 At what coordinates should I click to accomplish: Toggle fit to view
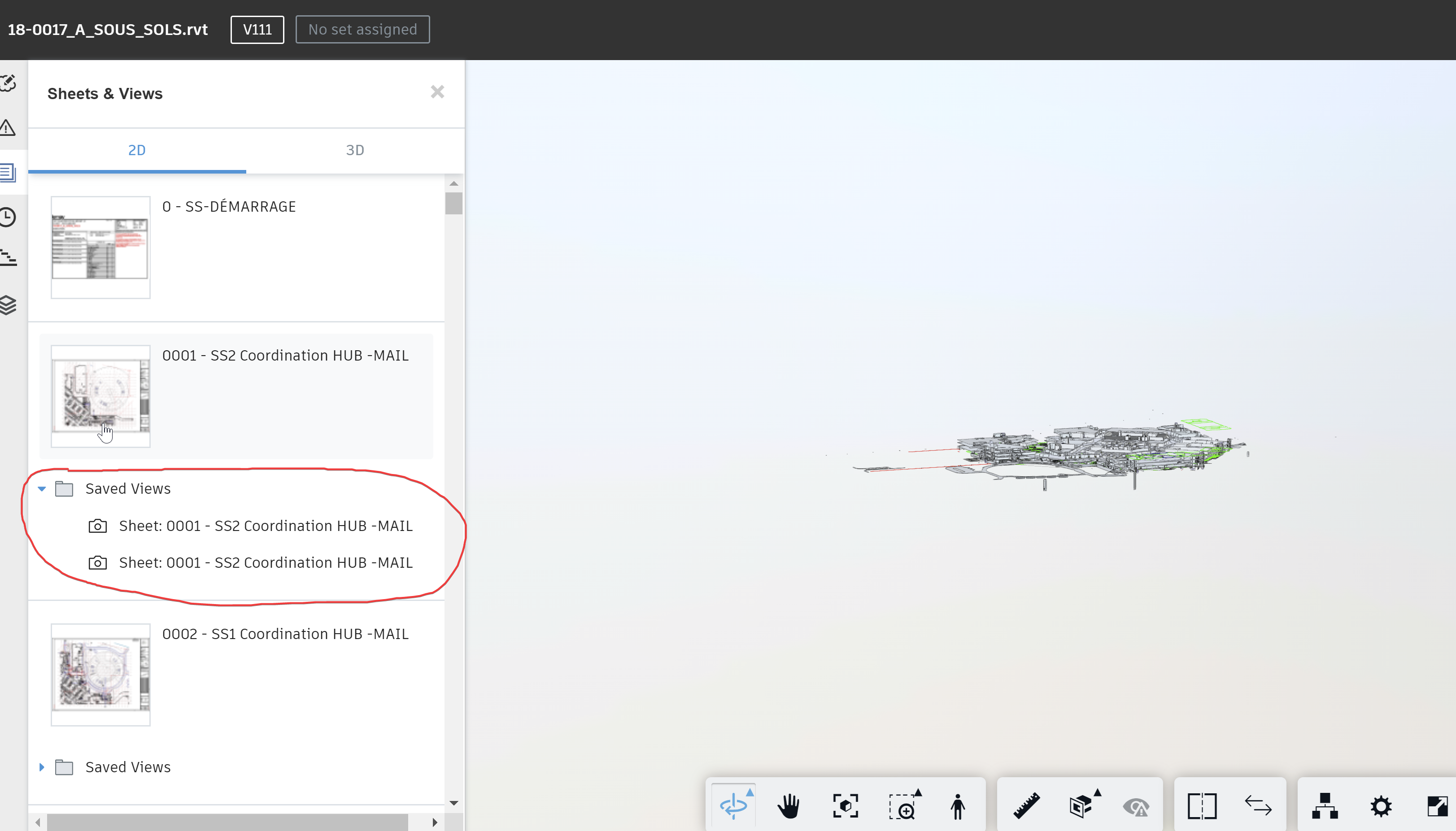tap(845, 805)
